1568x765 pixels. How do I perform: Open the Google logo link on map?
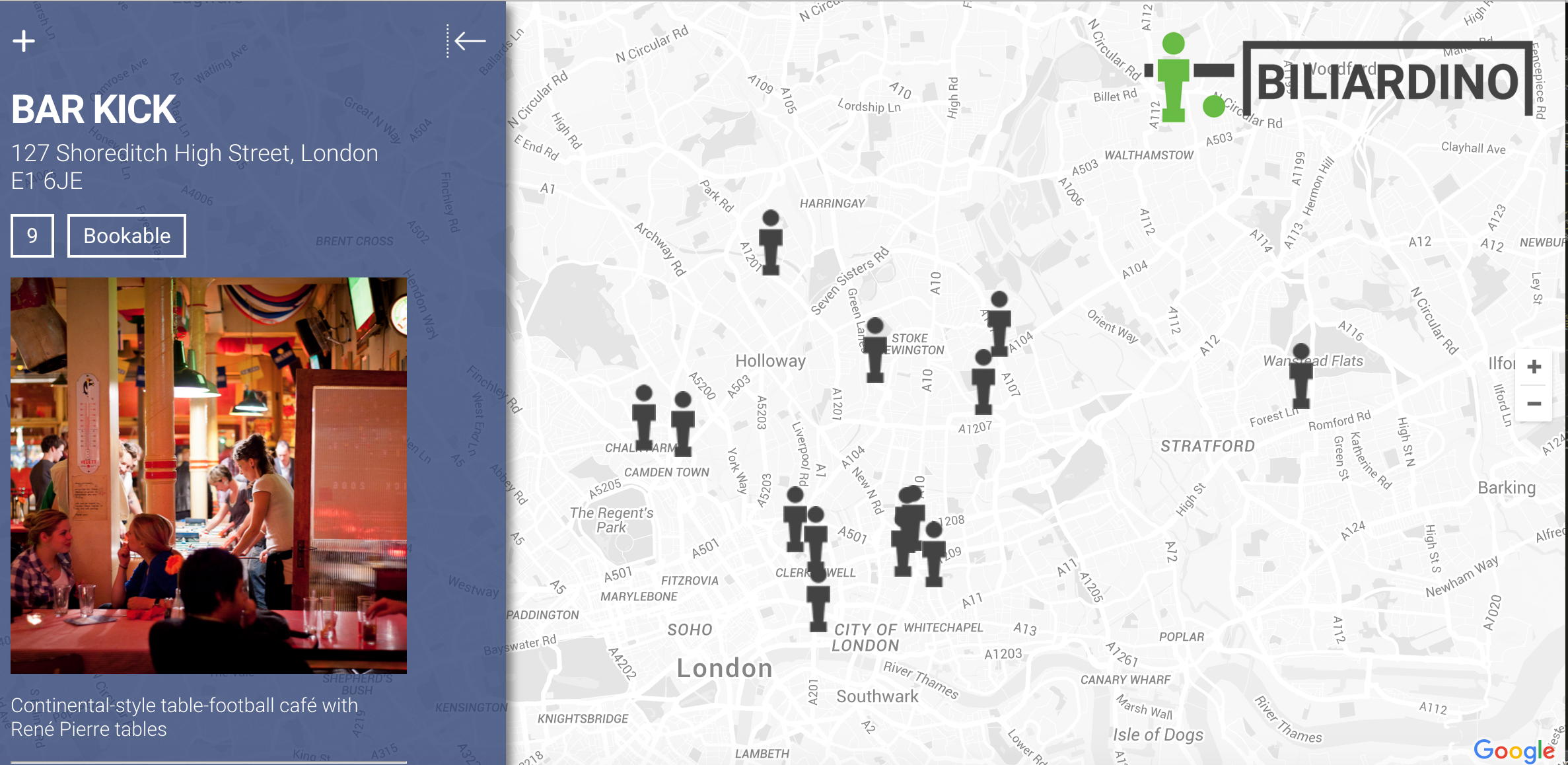click(x=1514, y=750)
